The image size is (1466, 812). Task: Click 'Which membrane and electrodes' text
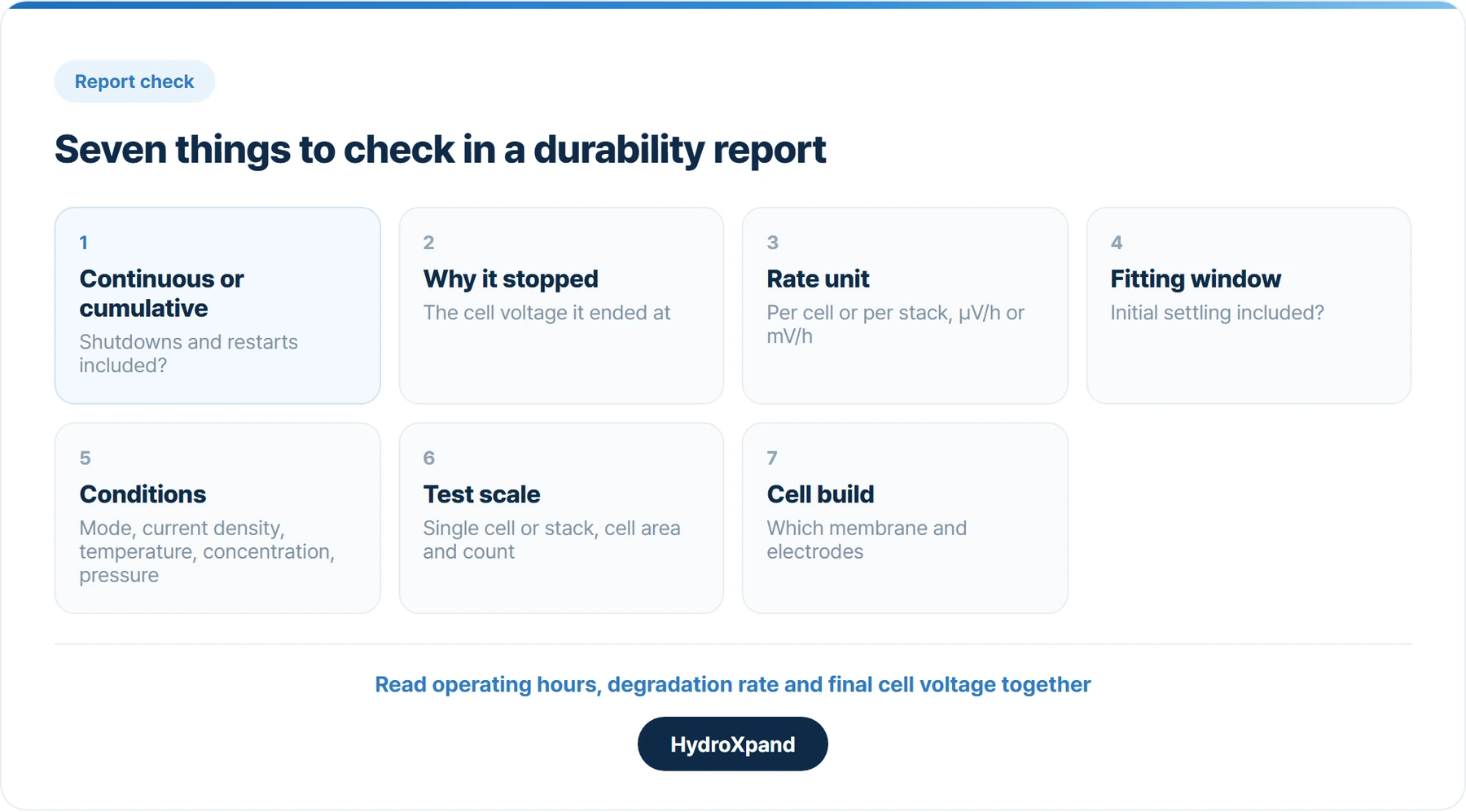tap(867, 540)
